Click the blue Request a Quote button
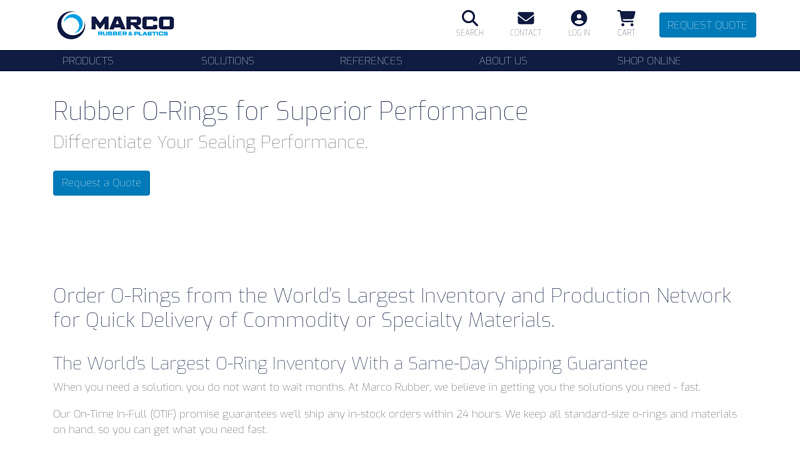 (101, 183)
